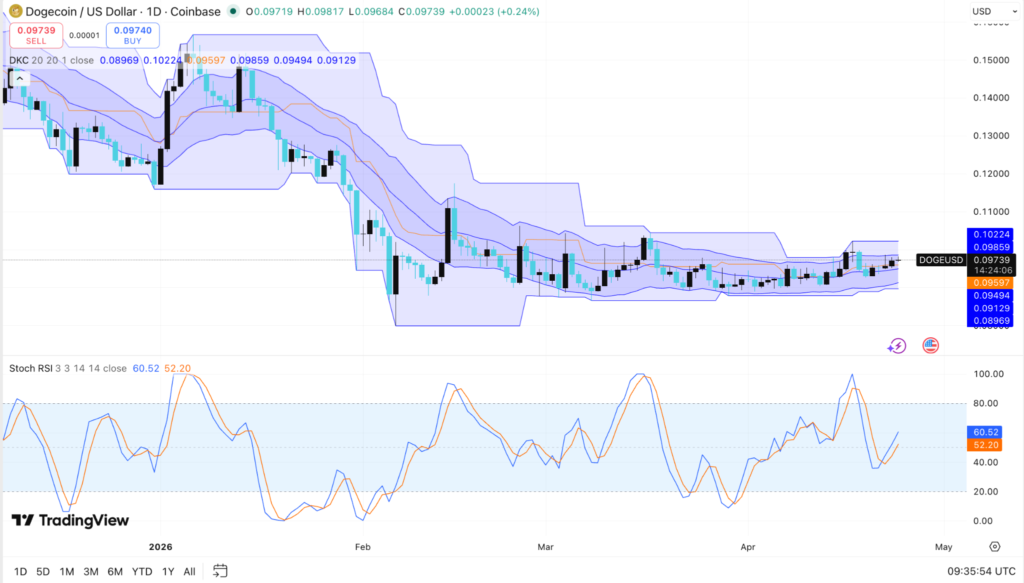Click the US flag market icon
1024x583 pixels.
931,345
